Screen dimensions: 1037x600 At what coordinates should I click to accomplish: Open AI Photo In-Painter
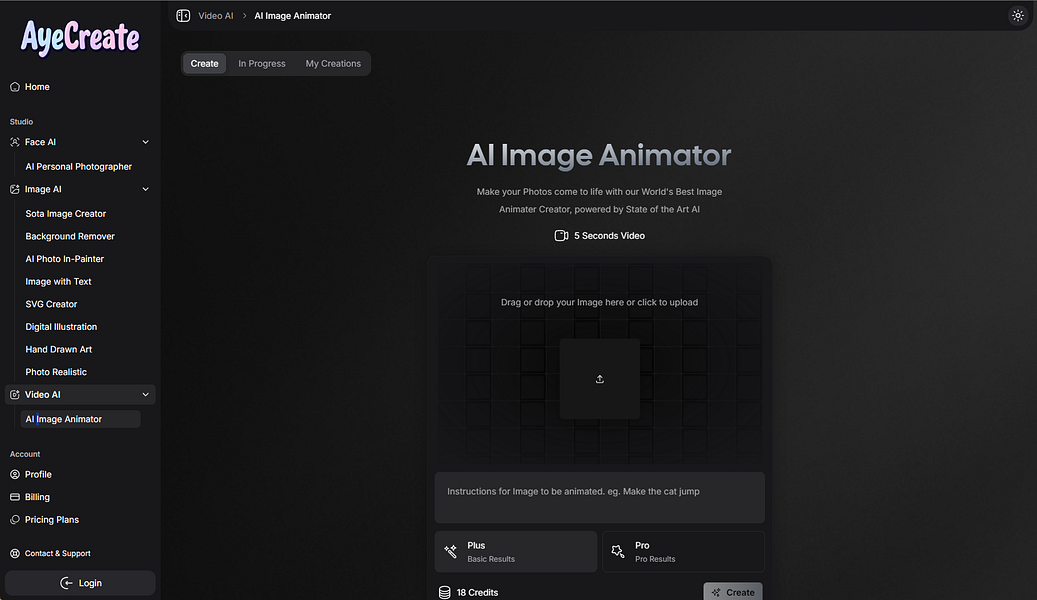click(x=65, y=259)
